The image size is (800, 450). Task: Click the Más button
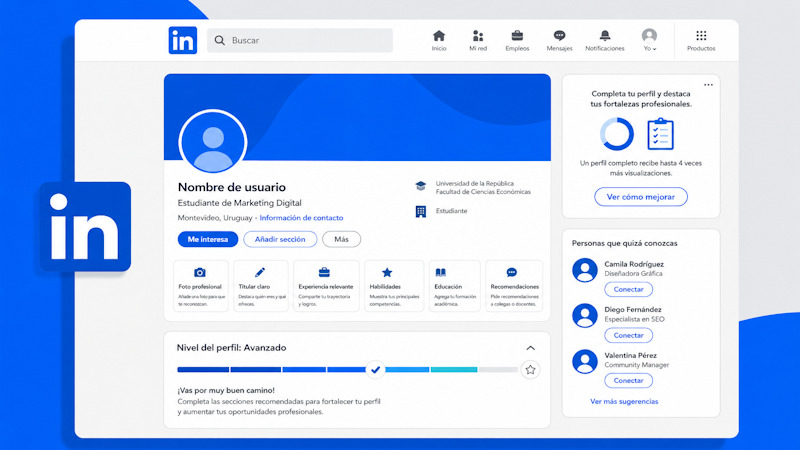(341, 239)
